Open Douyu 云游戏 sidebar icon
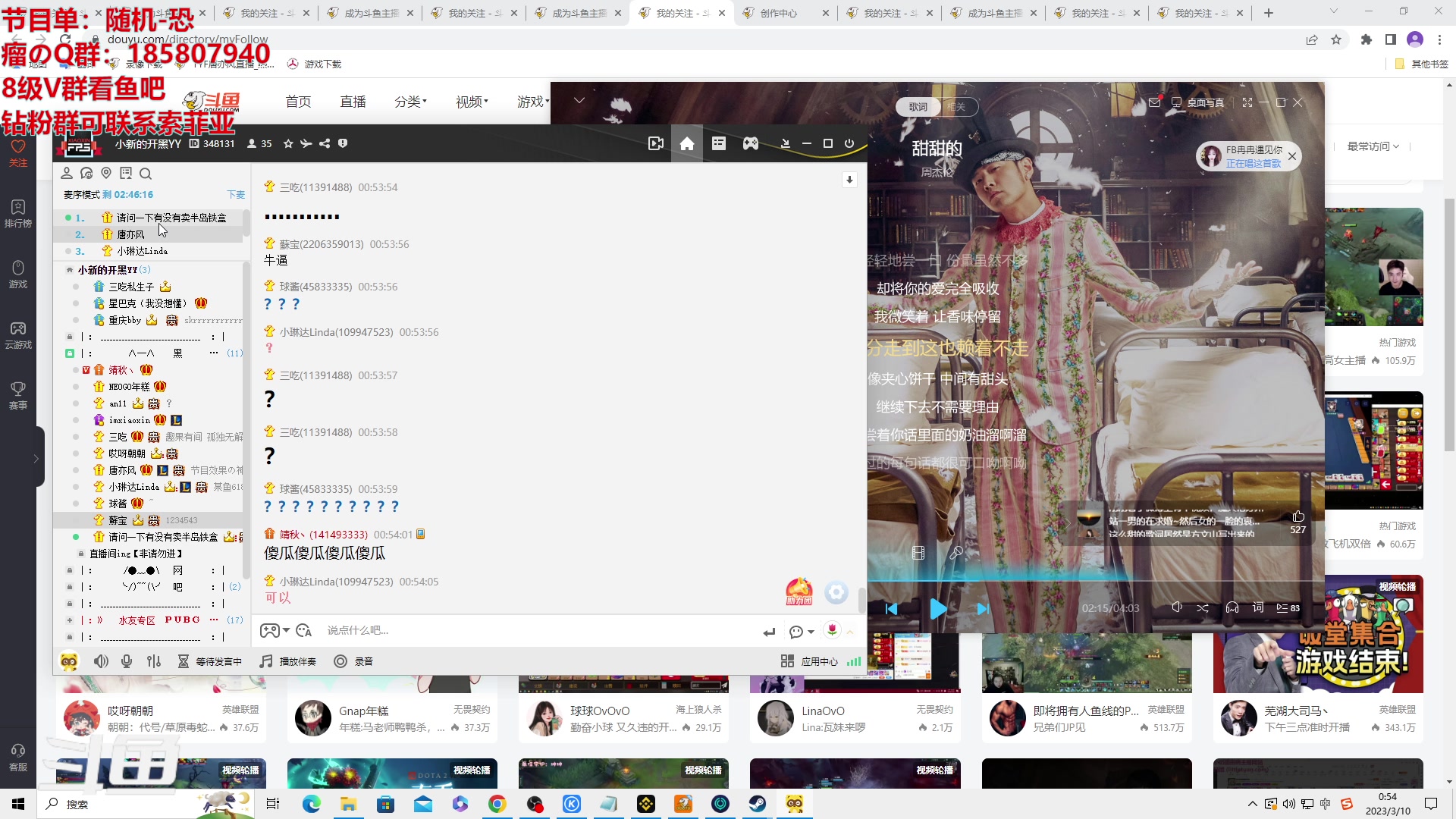The width and height of the screenshot is (1456, 819). pyautogui.click(x=18, y=334)
